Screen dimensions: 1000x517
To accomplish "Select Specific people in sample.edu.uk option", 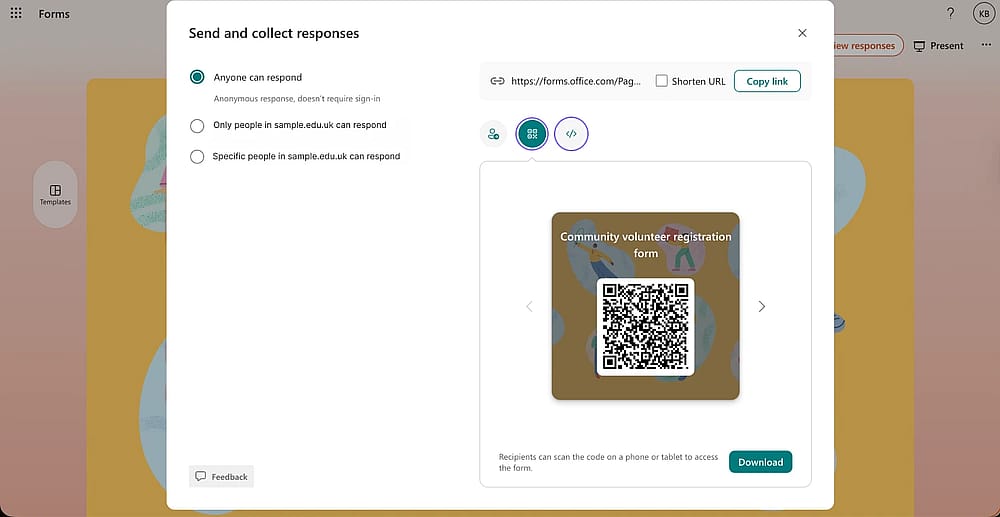I will (x=197, y=156).
